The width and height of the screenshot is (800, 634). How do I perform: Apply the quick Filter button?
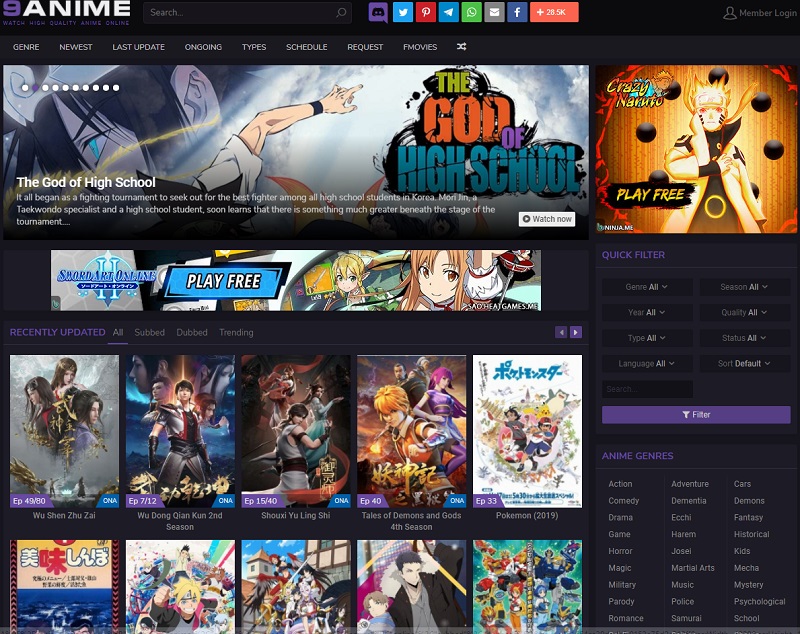pos(696,414)
